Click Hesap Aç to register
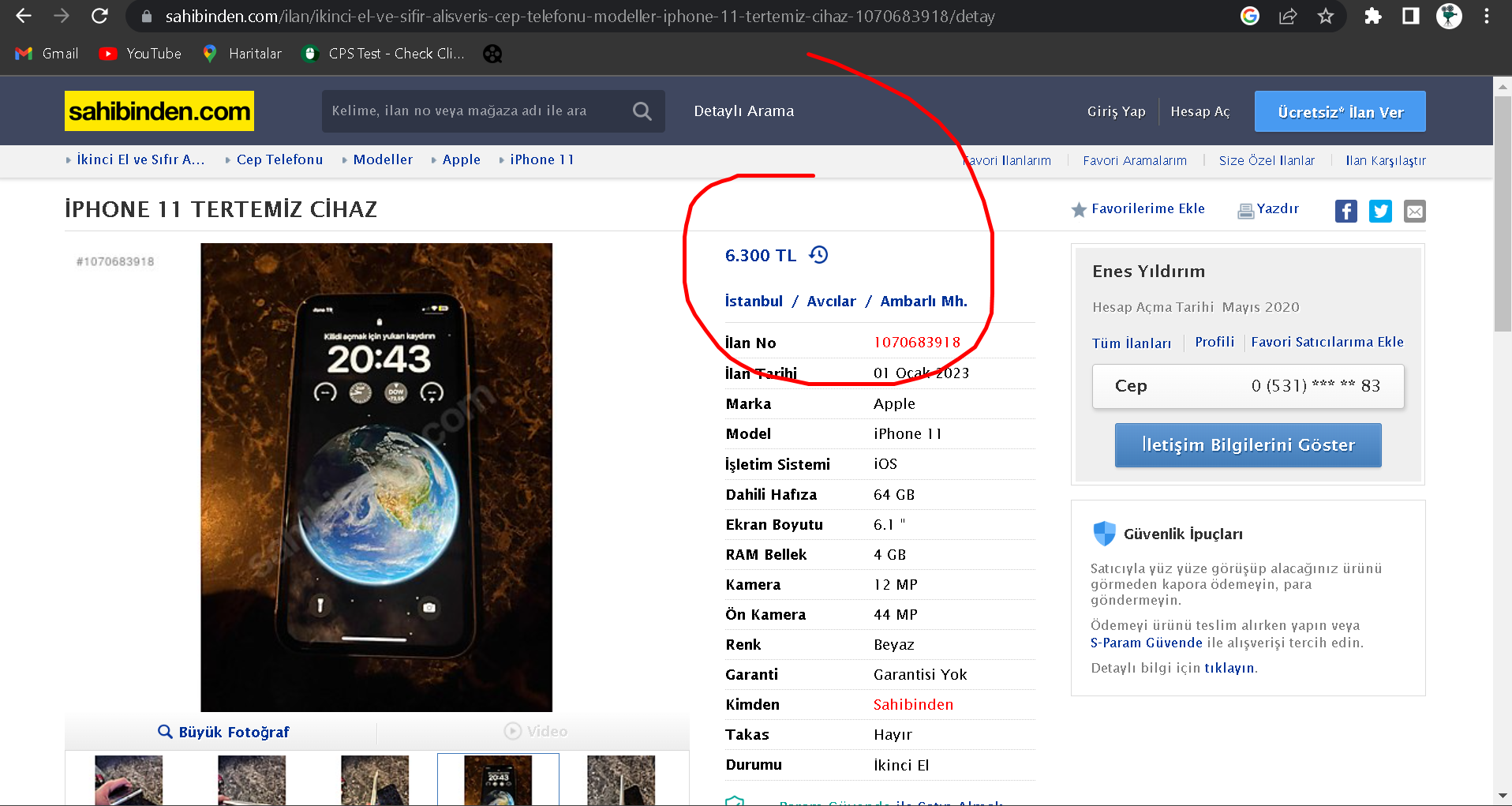This screenshot has height=806, width=1512. pos(1200,112)
